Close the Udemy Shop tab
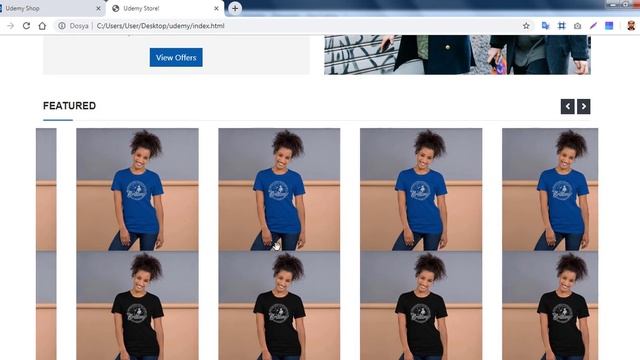Image resolution: width=640 pixels, height=360 pixels. 98,8
